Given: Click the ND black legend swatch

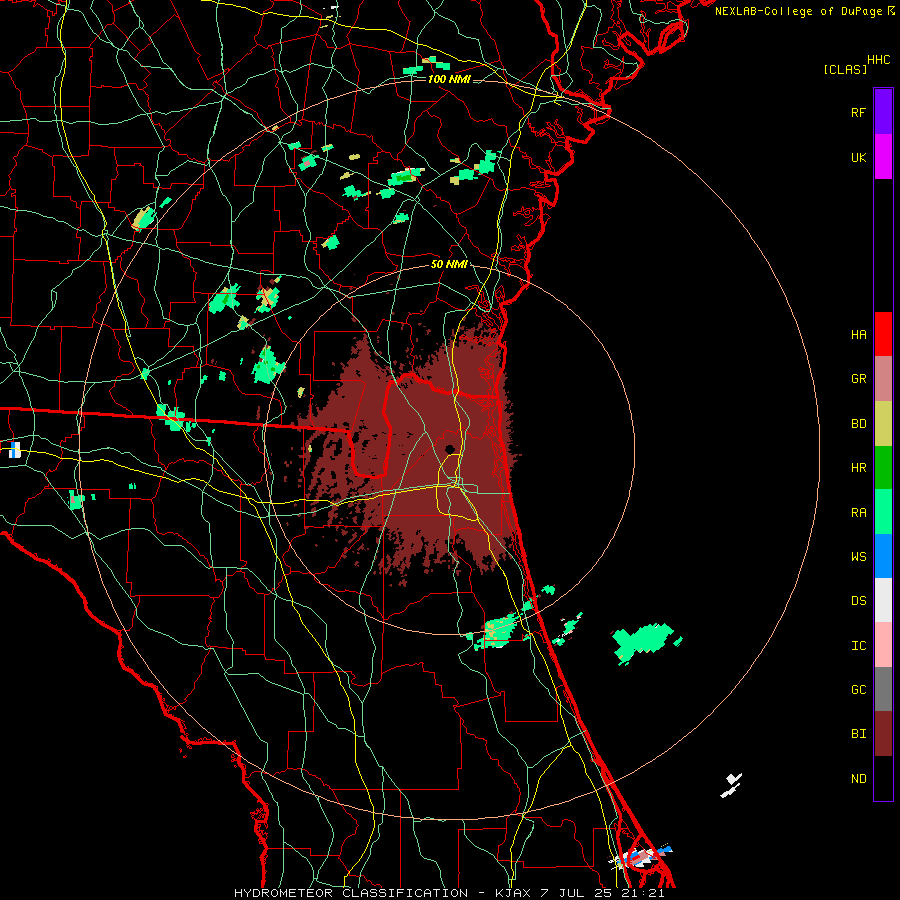Looking at the screenshot, I should [883, 778].
